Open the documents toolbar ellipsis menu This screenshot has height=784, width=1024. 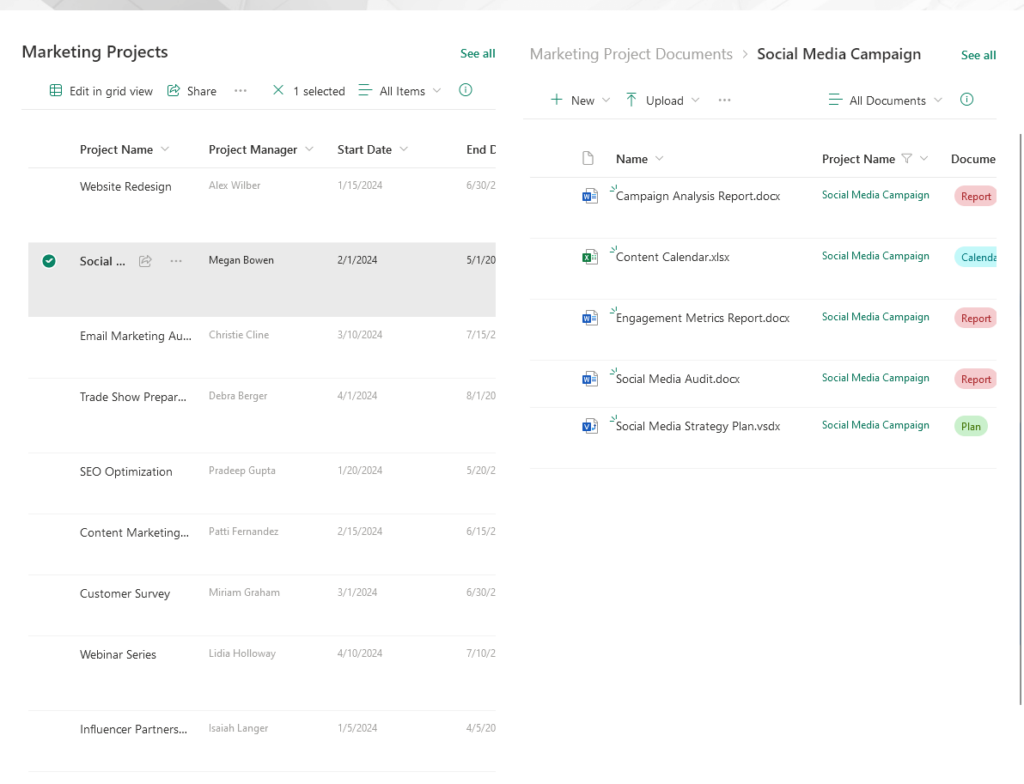[x=724, y=100]
